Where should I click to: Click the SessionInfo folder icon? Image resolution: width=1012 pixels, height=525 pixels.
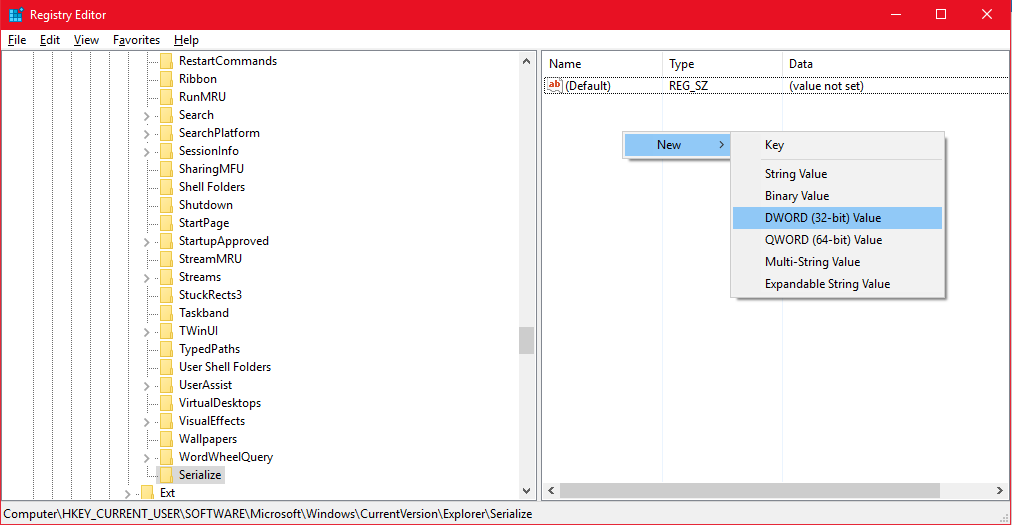(167, 151)
